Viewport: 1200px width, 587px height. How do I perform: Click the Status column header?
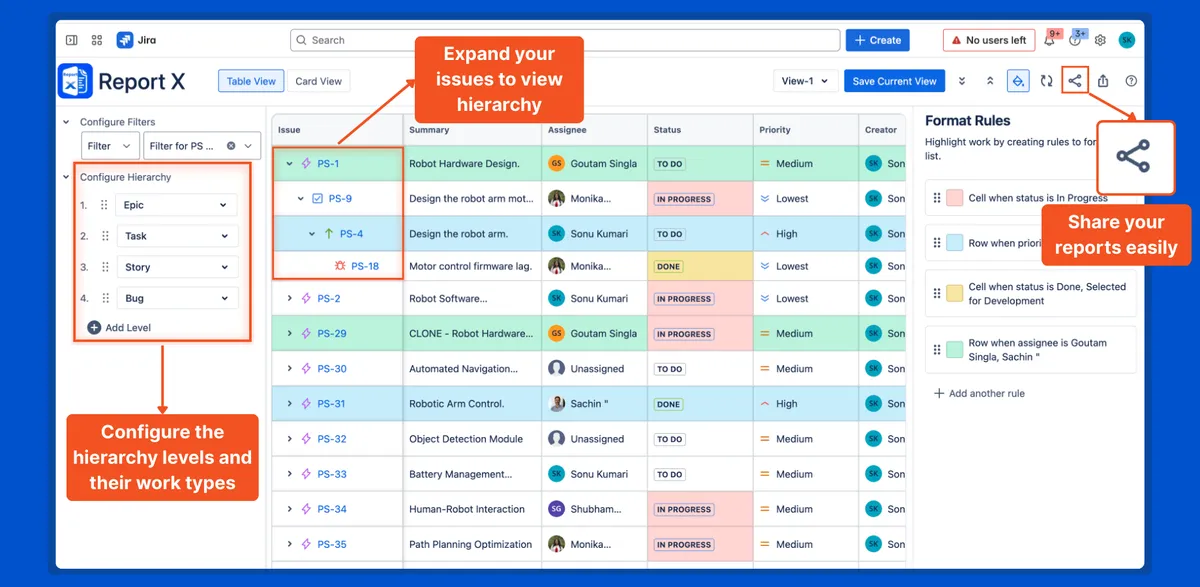700,129
